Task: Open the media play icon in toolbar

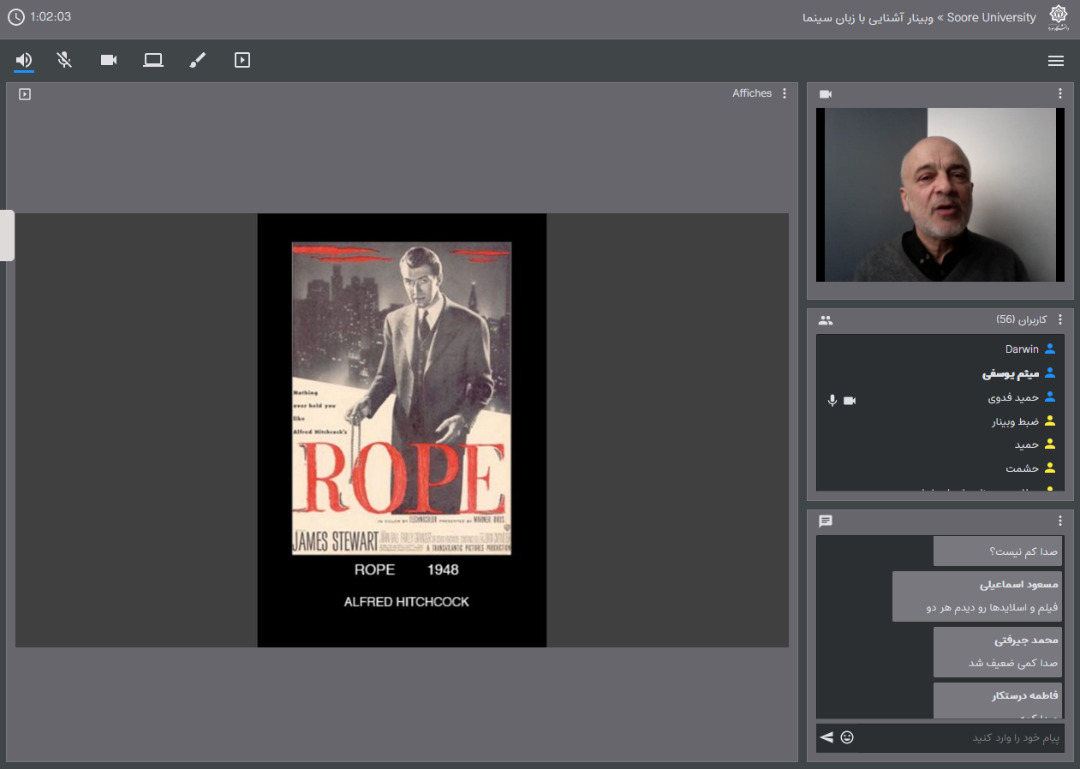Action: (242, 60)
